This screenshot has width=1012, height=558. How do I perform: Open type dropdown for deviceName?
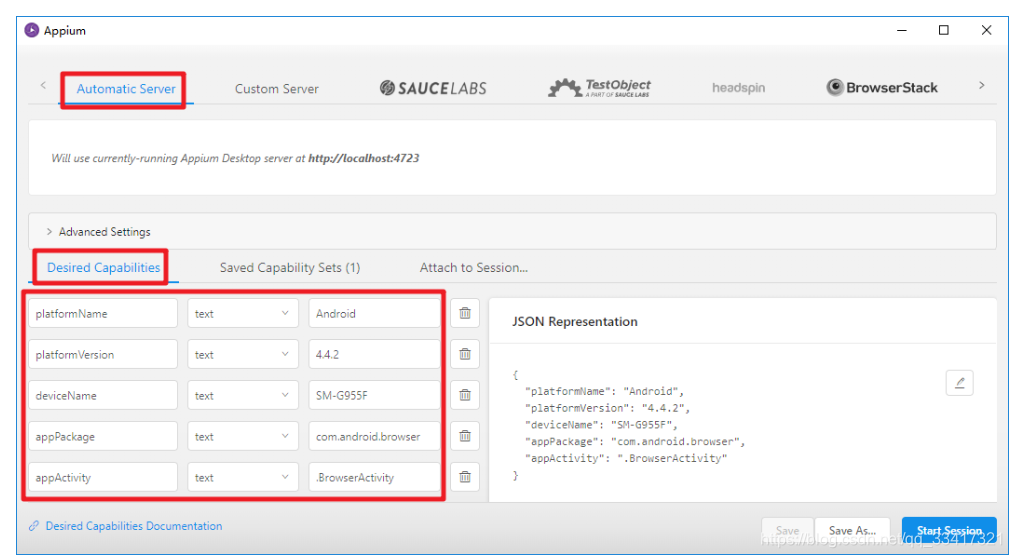243,395
